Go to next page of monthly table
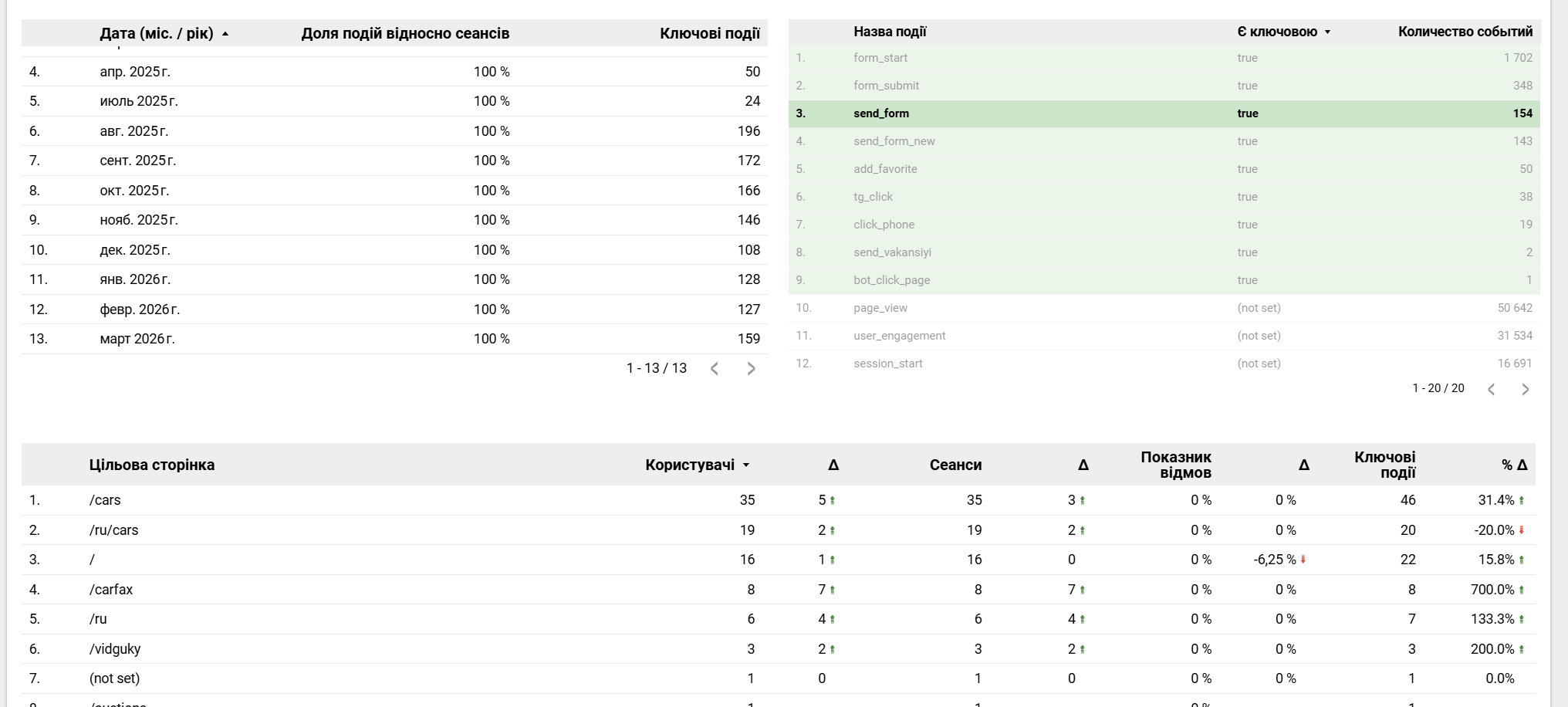 click(x=751, y=369)
